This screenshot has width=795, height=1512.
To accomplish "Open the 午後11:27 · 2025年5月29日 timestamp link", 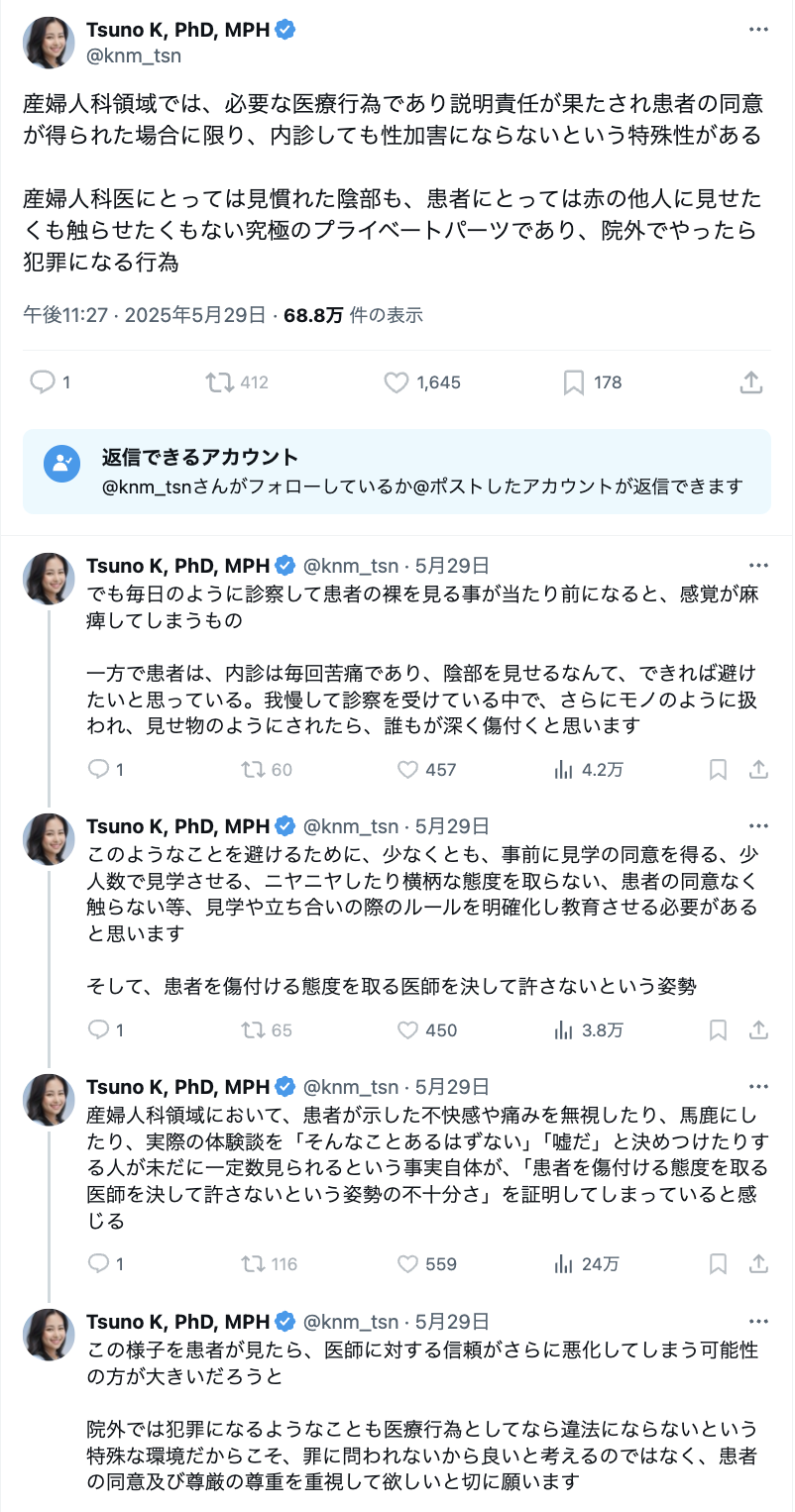I will pos(144,315).
